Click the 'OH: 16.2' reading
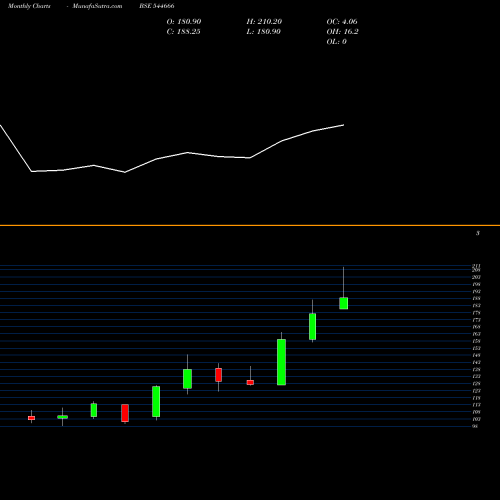Image resolution: width=500 pixels, height=500 pixels. (342, 32)
